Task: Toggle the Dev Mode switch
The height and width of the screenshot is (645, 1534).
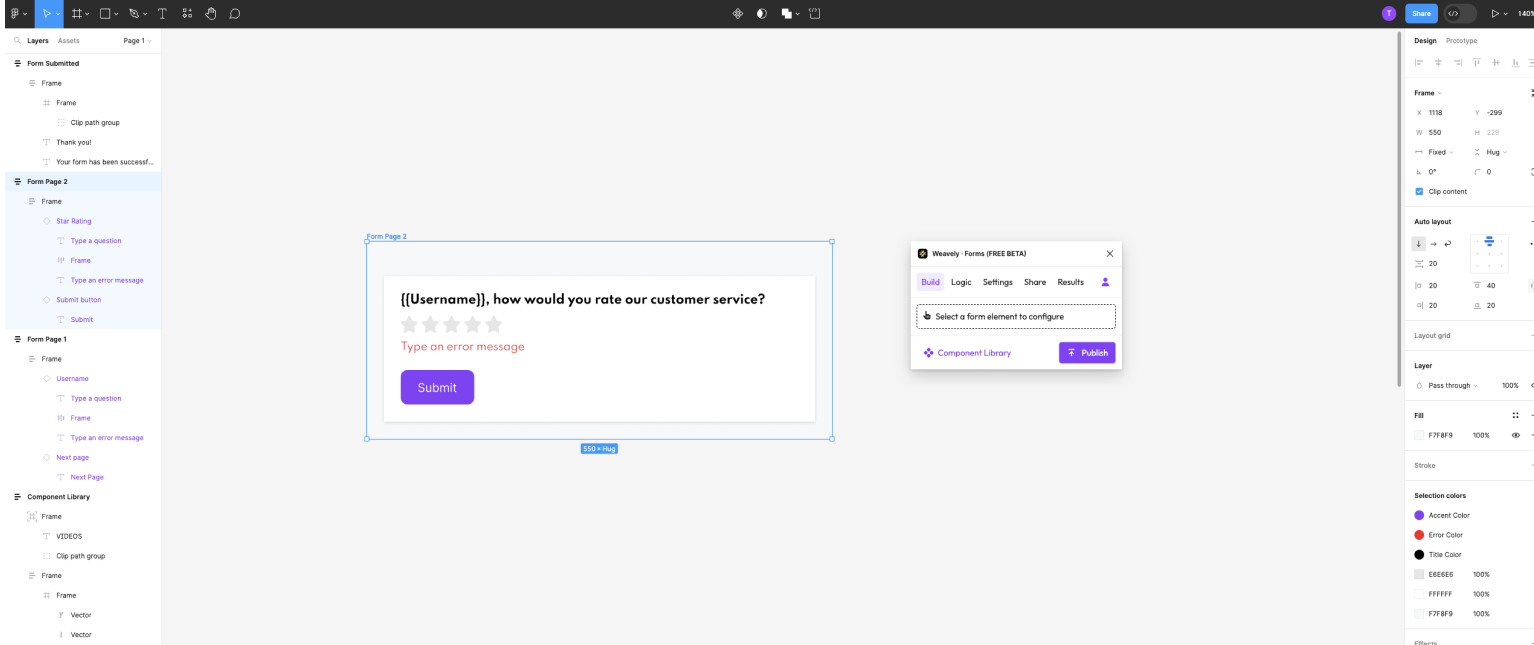Action: click(1460, 14)
